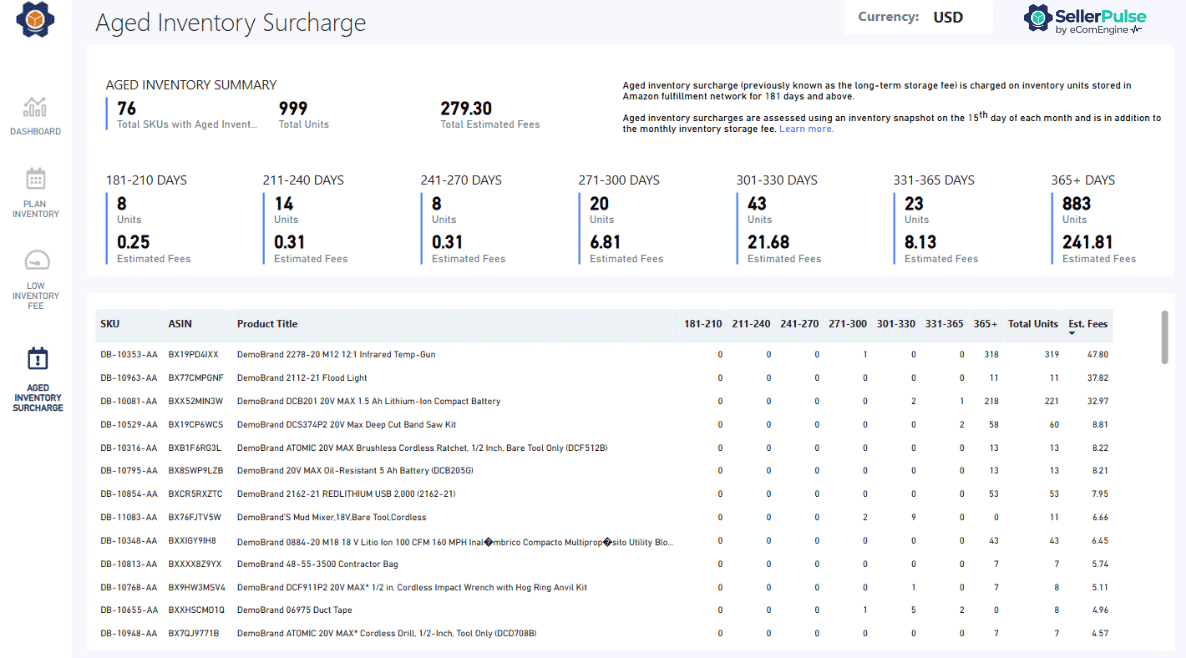Sort the table by Est. Fees column
This screenshot has height=658, width=1186.
point(1088,323)
